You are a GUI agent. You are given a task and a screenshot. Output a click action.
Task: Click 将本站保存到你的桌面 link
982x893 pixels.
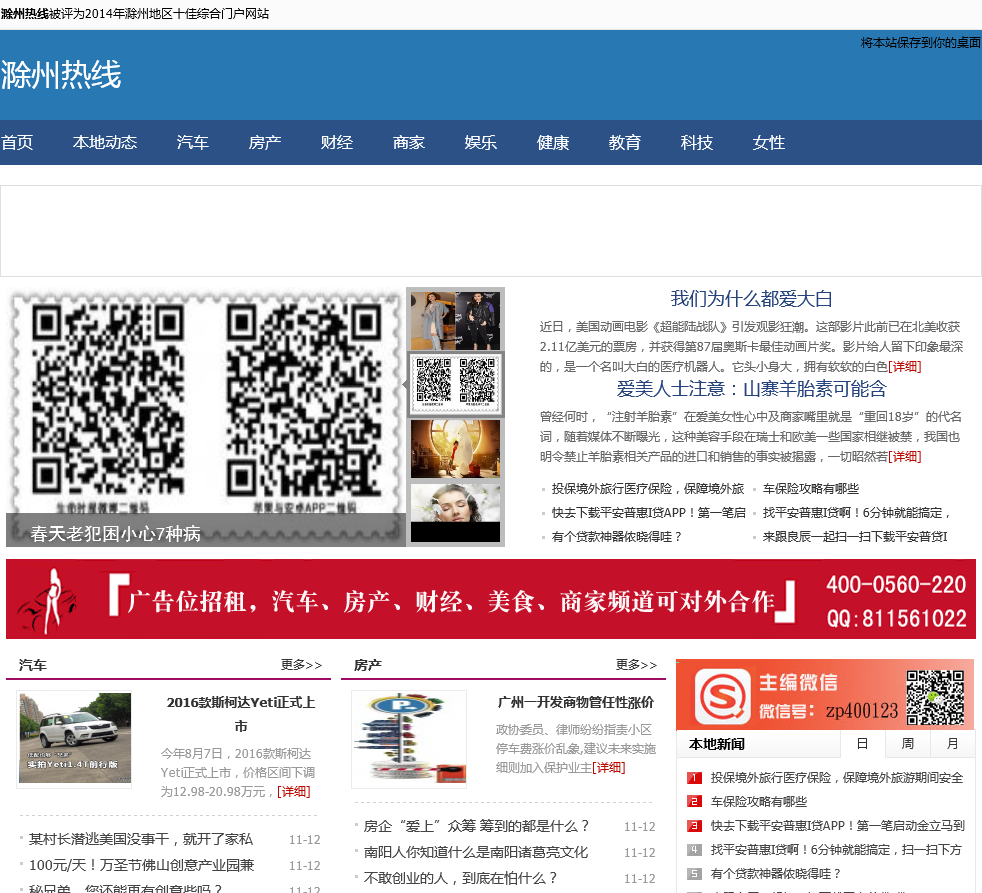click(921, 43)
